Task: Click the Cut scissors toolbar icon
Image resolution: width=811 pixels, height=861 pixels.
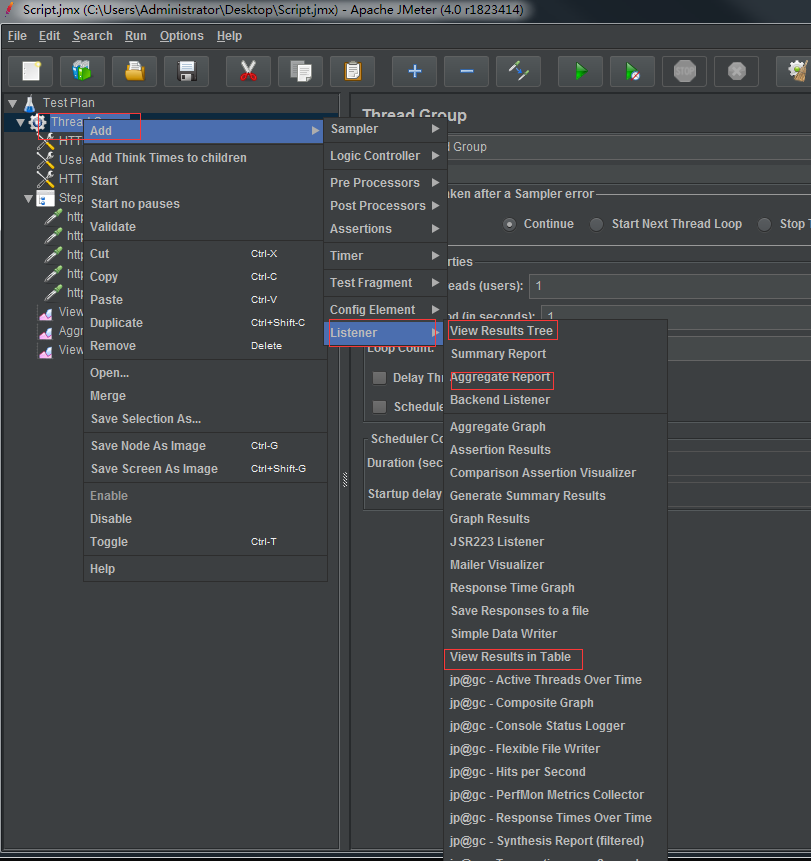Action: [x=248, y=71]
